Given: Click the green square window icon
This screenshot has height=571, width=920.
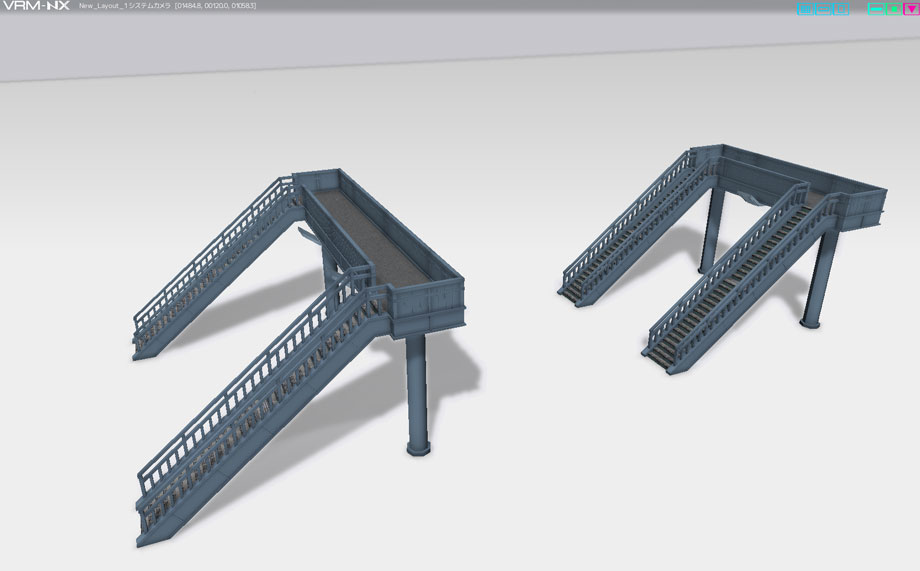Looking at the screenshot, I should [893, 9].
